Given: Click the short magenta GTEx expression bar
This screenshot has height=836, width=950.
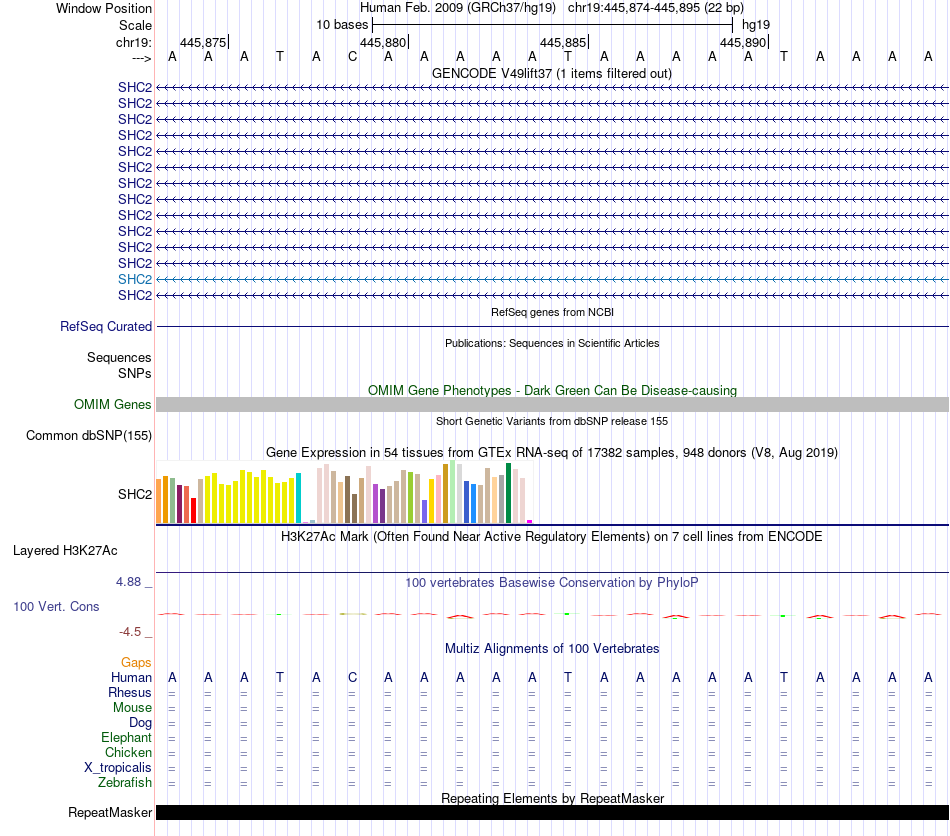Looking at the screenshot, I should click(x=530, y=521).
